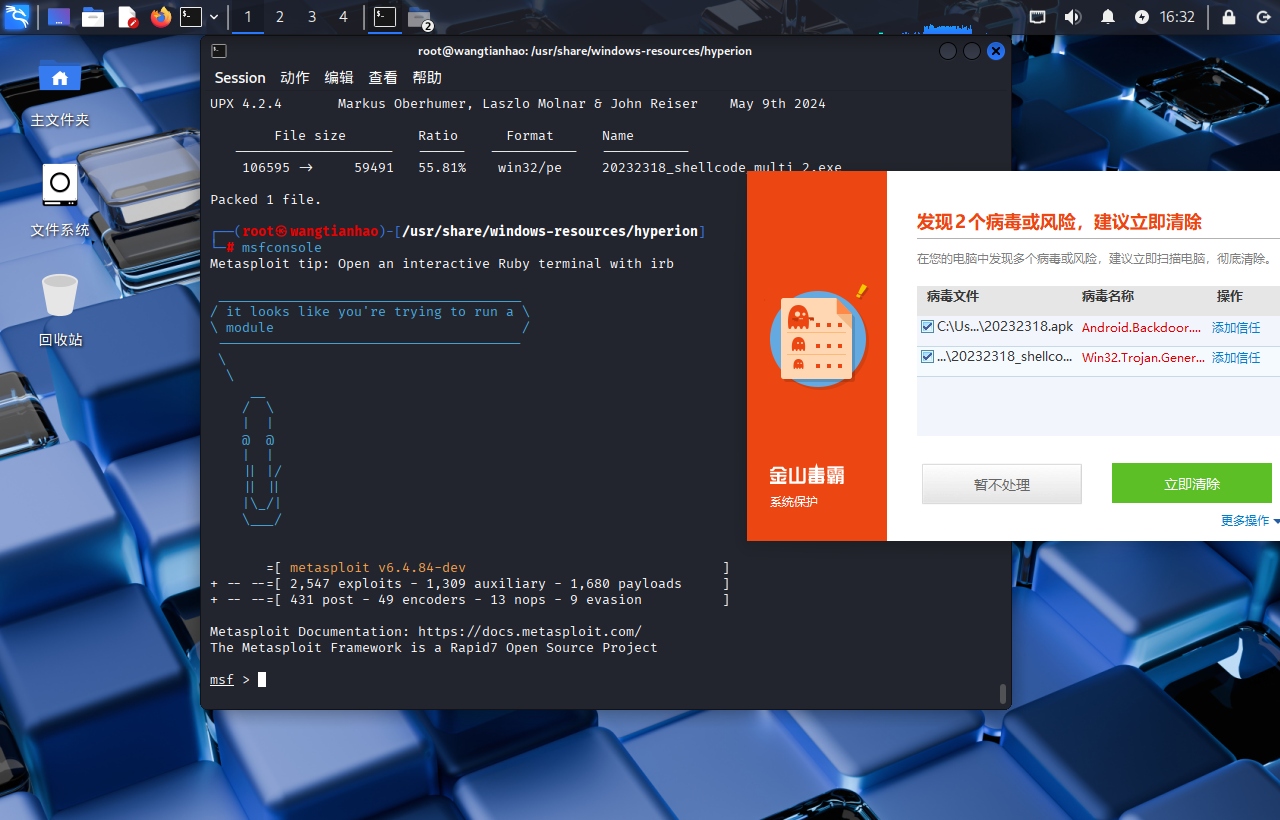Viewport: 1280px width, 820px height.
Task: Open the file manager from the panel
Action: pyautogui.click(x=93, y=17)
